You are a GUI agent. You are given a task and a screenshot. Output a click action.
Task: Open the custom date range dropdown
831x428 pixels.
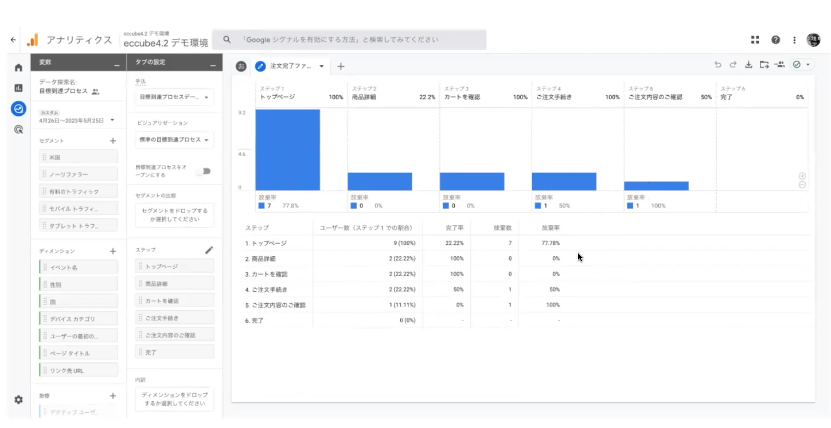[x=113, y=119]
